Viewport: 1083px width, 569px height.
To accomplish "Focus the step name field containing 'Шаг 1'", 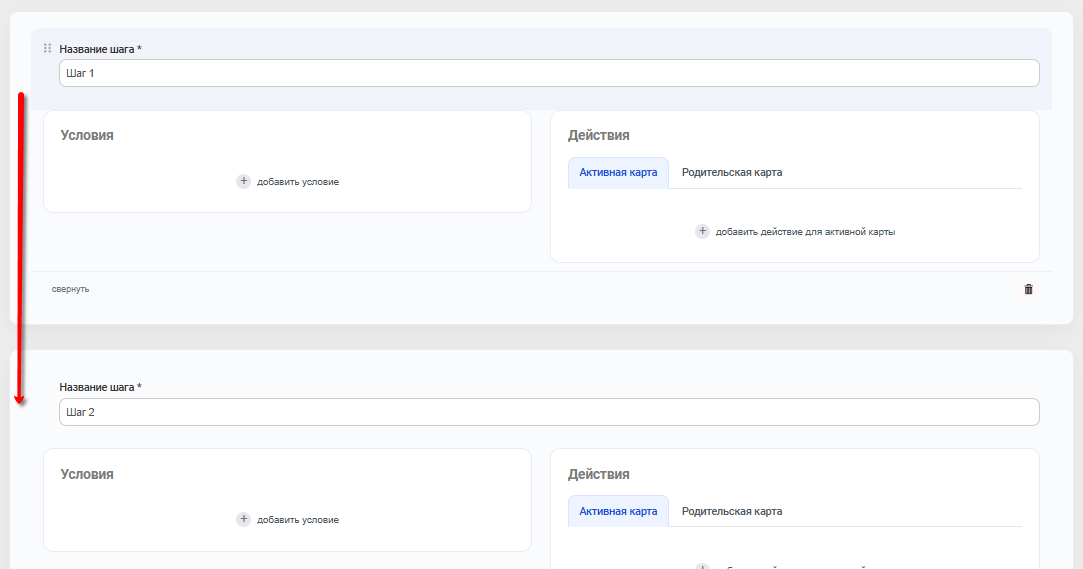I will 548,73.
